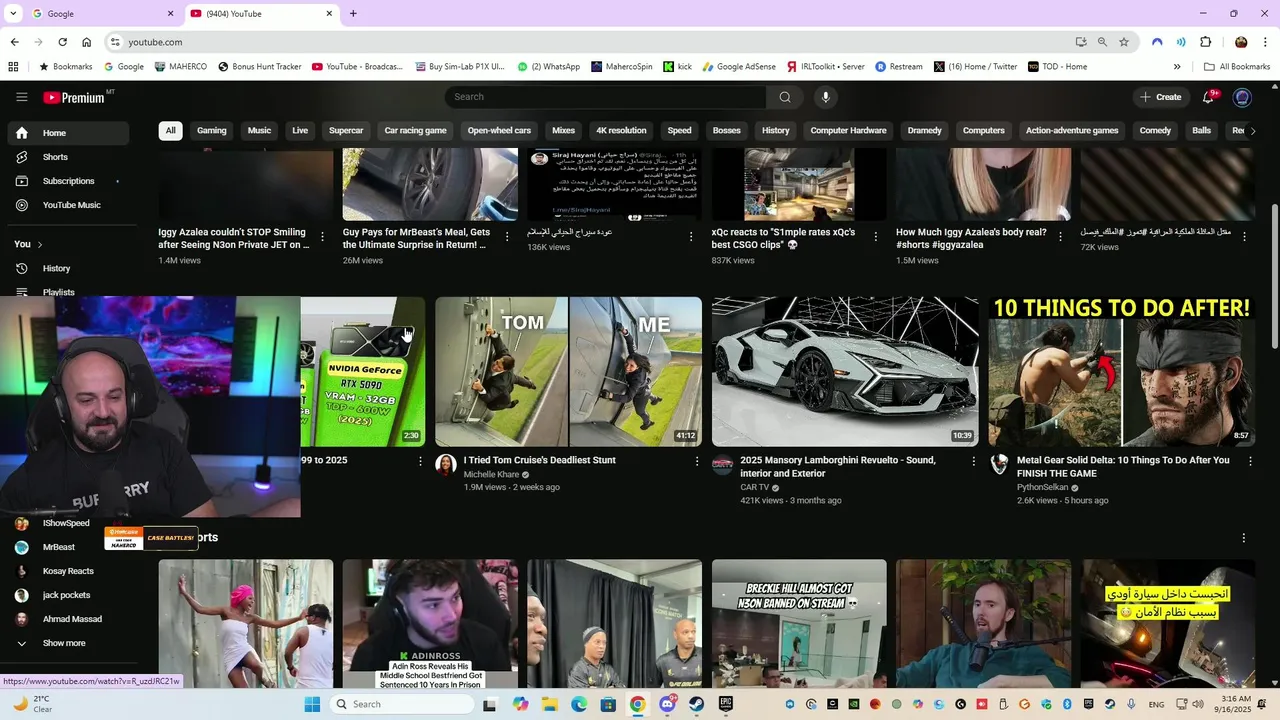Viewport: 1280px width, 720px height.
Task: Open options menu of the Shorts shelf
Action: pos(1243,538)
